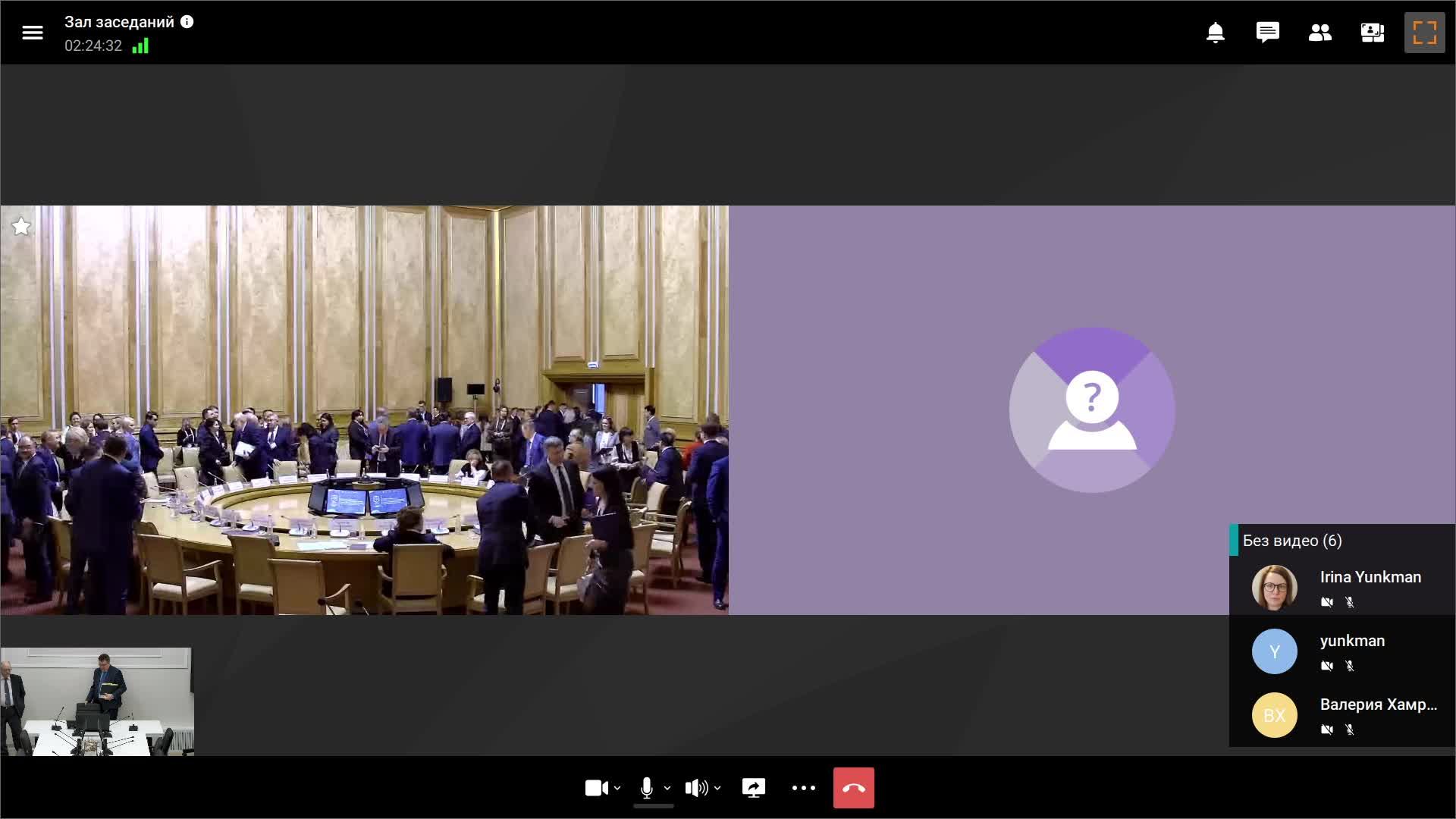Viewport: 1456px width, 819px height.
Task: Expand speaker options dropdown arrow
Action: tap(717, 788)
